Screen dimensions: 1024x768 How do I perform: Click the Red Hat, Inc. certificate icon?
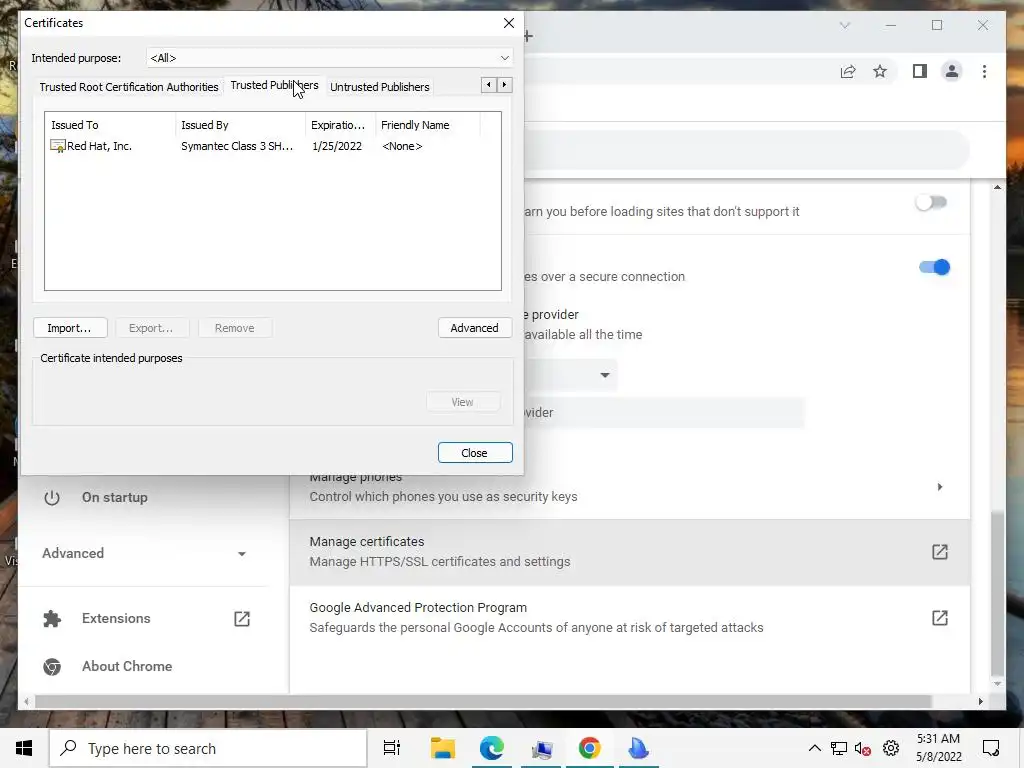click(x=57, y=146)
